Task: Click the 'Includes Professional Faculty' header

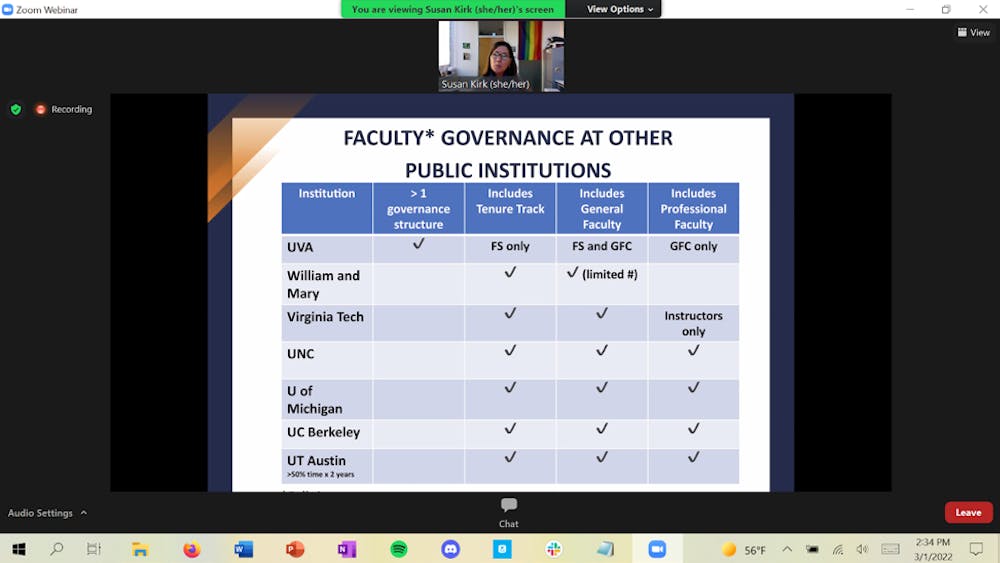Action: (x=693, y=208)
